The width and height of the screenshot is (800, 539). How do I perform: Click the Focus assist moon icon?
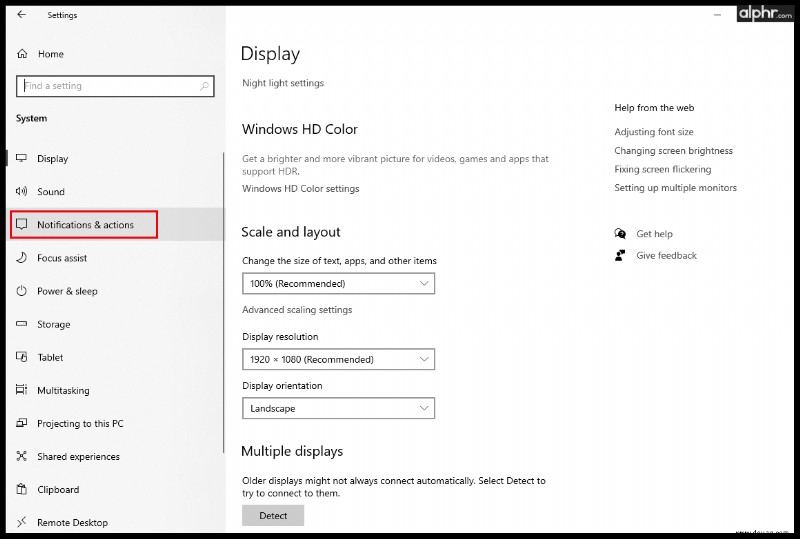click(21, 258)
